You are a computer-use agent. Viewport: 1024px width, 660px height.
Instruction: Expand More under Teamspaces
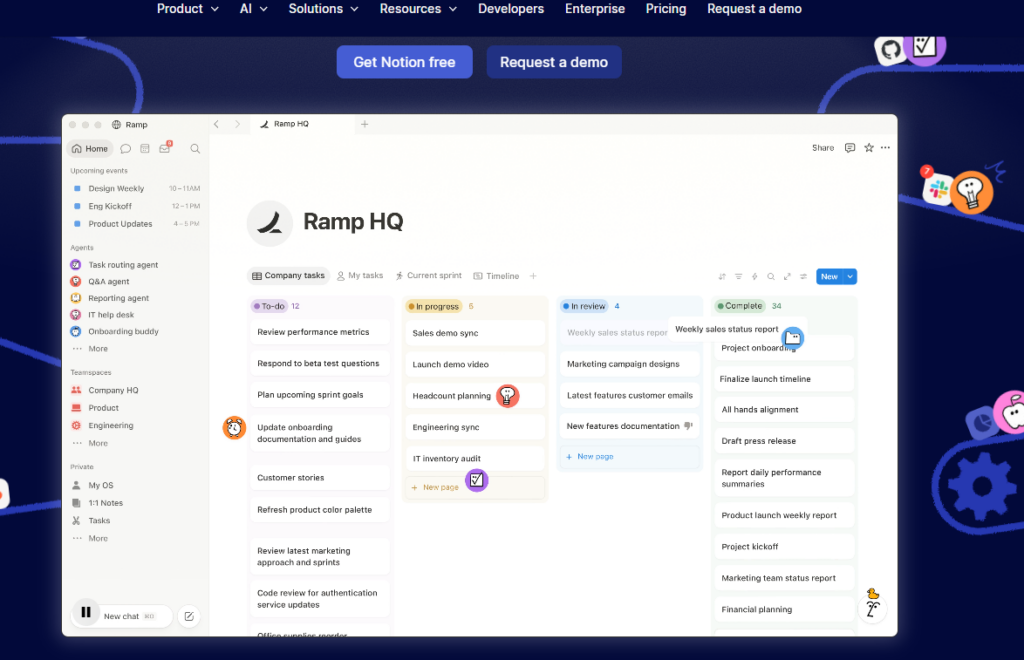pyautogui.click(x=98, y=443)
